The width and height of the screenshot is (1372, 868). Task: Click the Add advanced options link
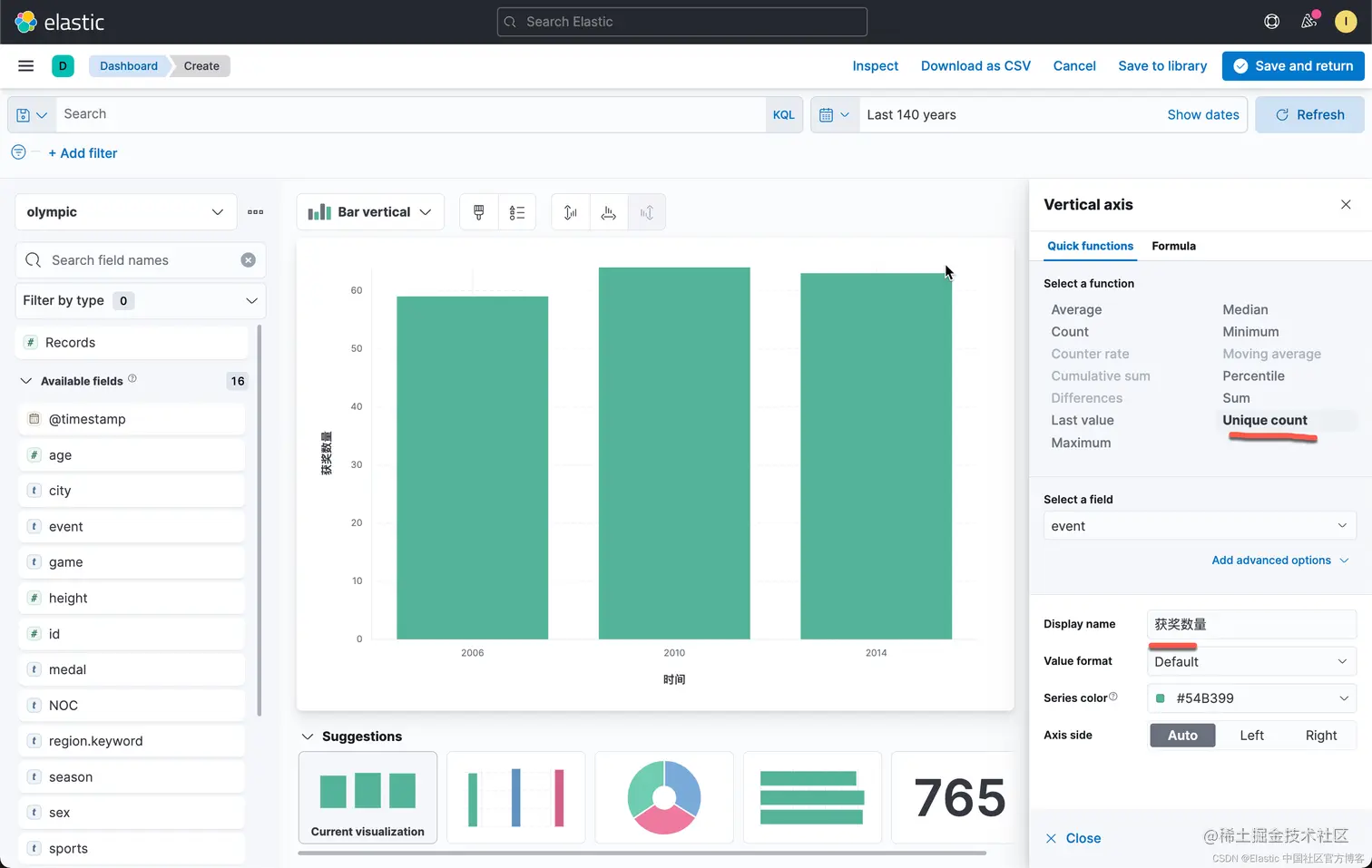click(x=1279, y=561)
